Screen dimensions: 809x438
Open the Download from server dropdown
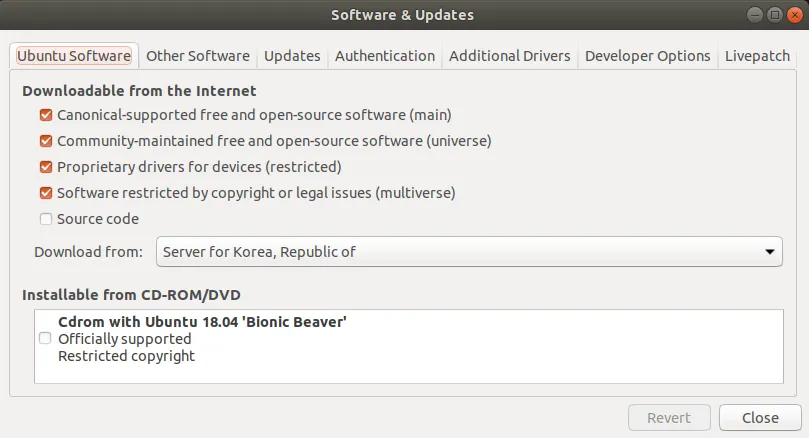(468, 252)
